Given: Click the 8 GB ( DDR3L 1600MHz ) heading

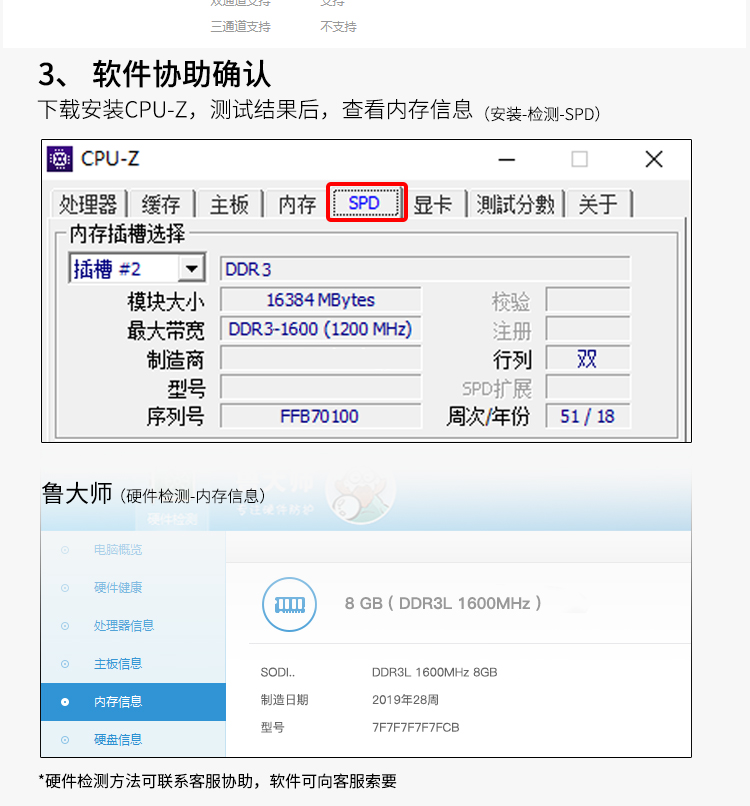Looking at the screenshot, I should pyautogui.click(x=443, y=603).
